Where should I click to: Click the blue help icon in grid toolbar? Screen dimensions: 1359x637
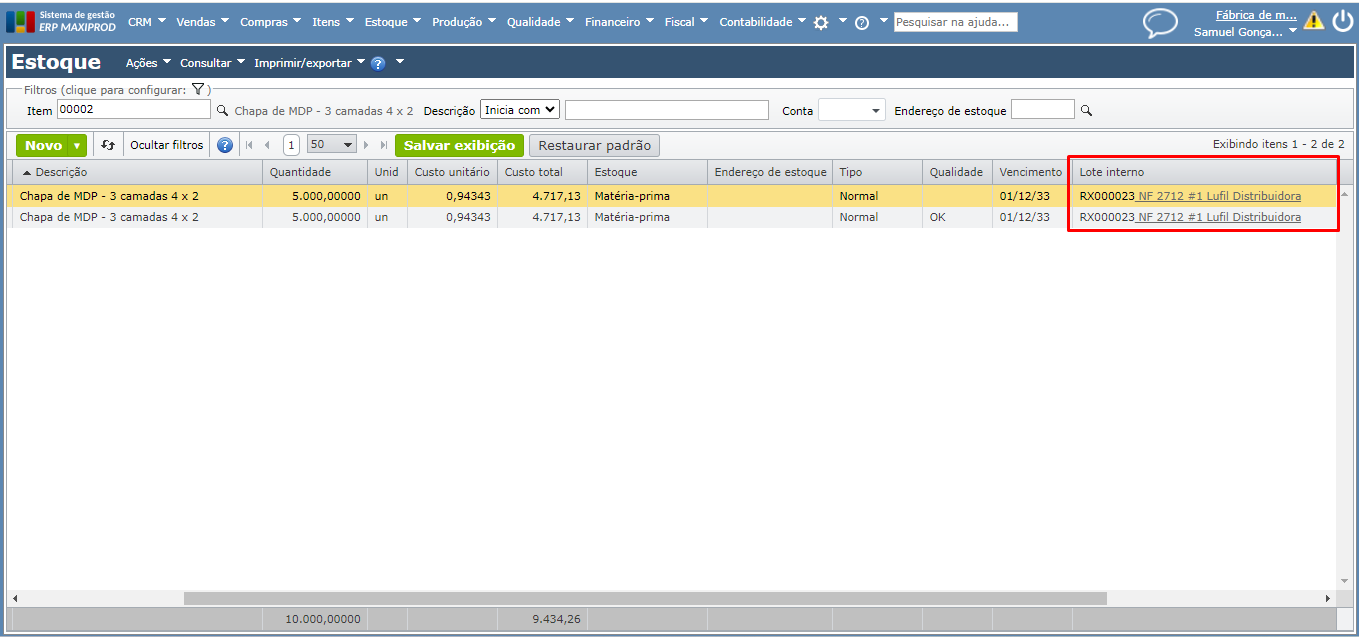coord(225,145)
